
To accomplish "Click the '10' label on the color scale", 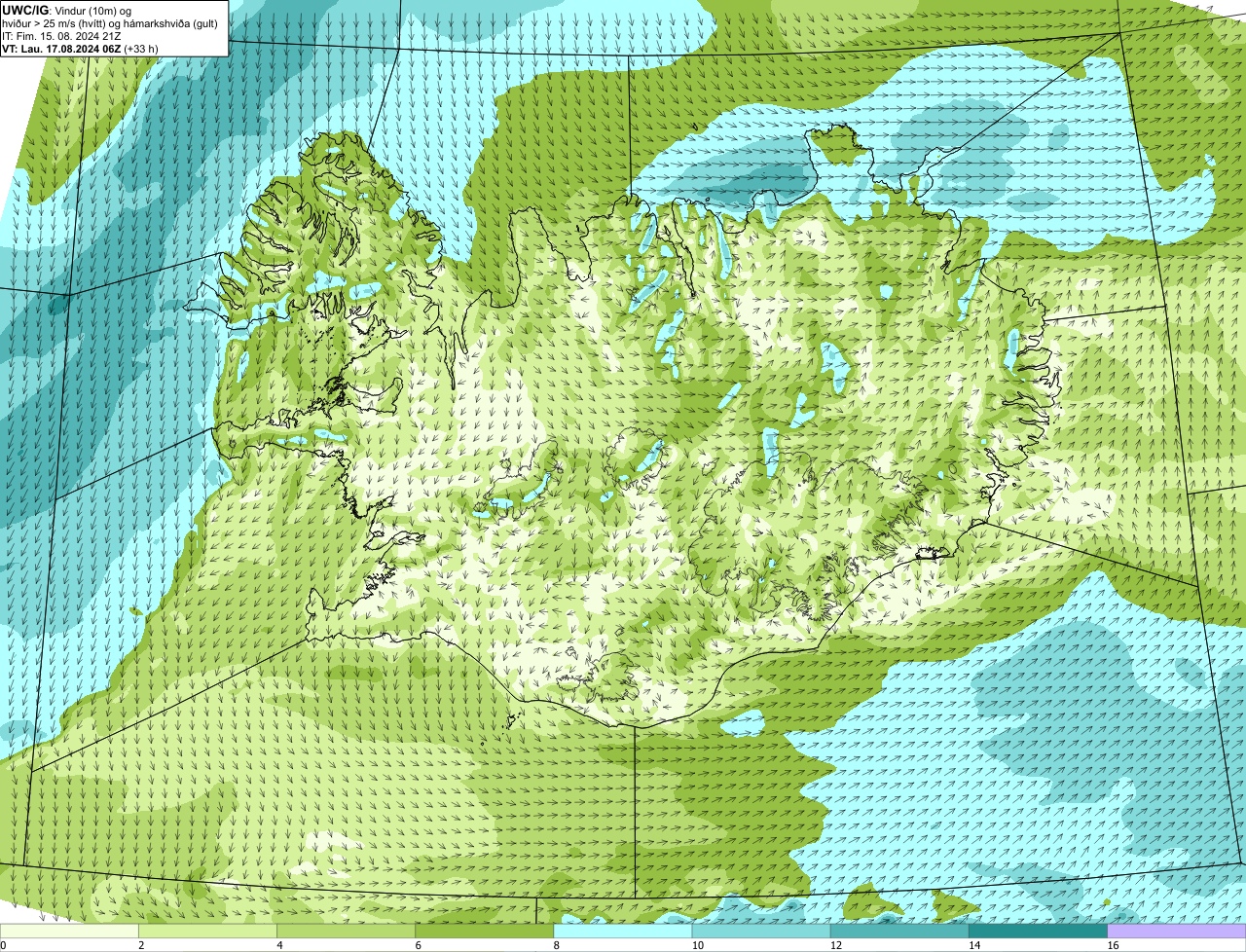I will pyautogui.click(x=697, y=945).
